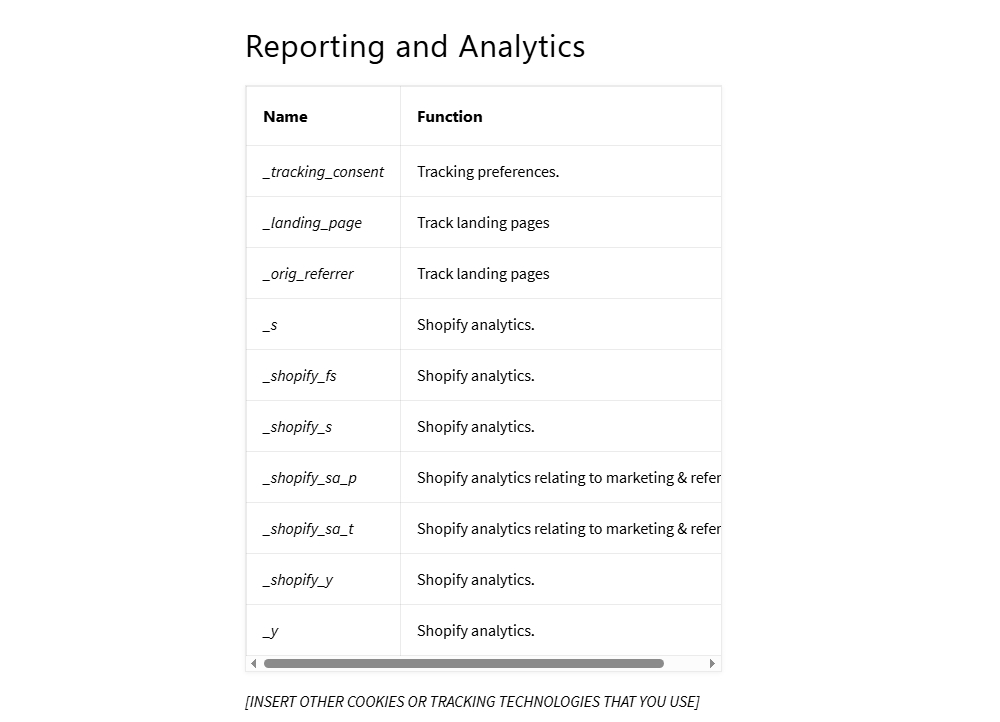Click the _s cookie name cell
Viewport: 1000px width, 722px height.
click(271, 325)
